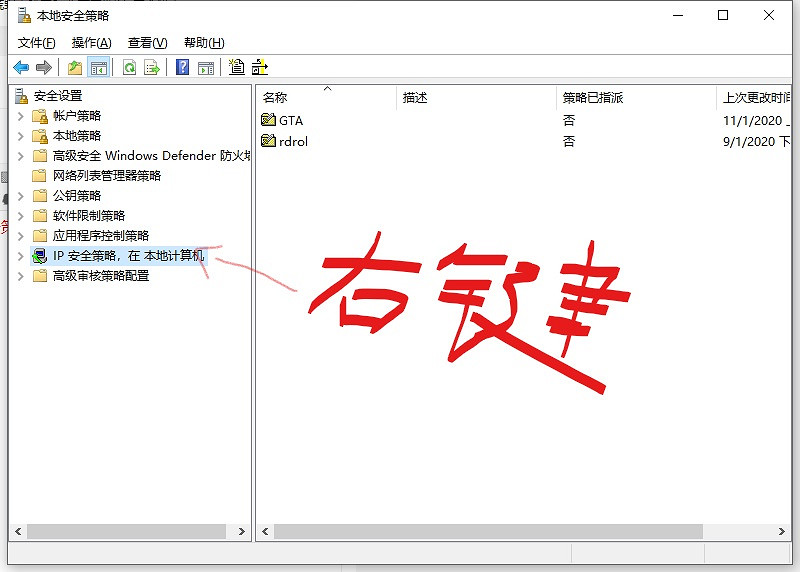
Task: Click the Create IP security policy icon
Action: tap(236, 68)
